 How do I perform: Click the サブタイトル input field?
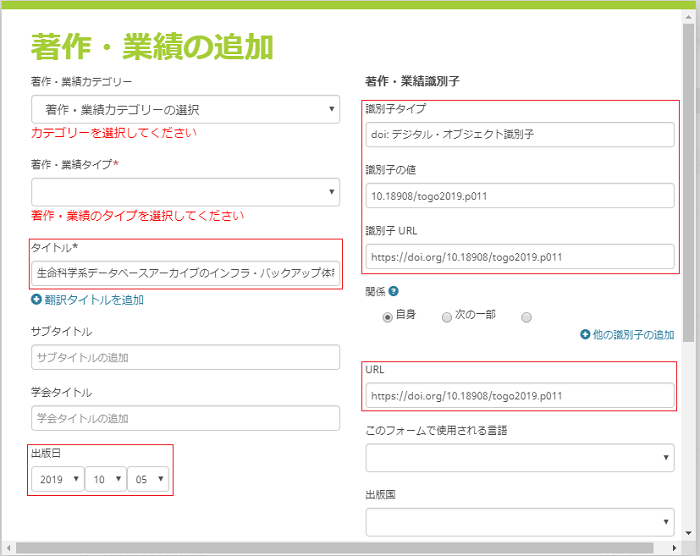(185, 357)
